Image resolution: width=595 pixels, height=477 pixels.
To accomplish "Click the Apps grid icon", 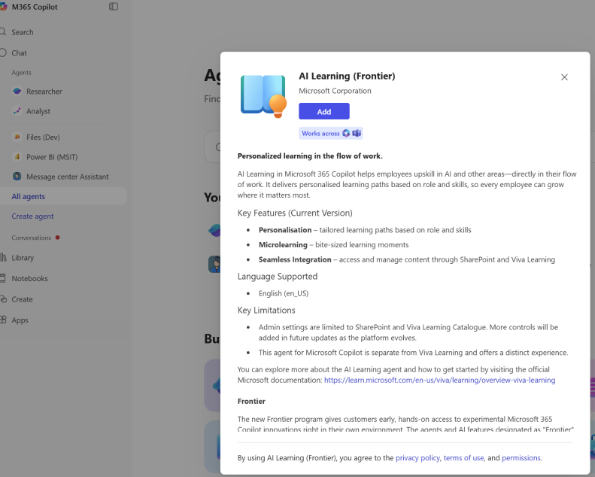I will pos(3,320).
